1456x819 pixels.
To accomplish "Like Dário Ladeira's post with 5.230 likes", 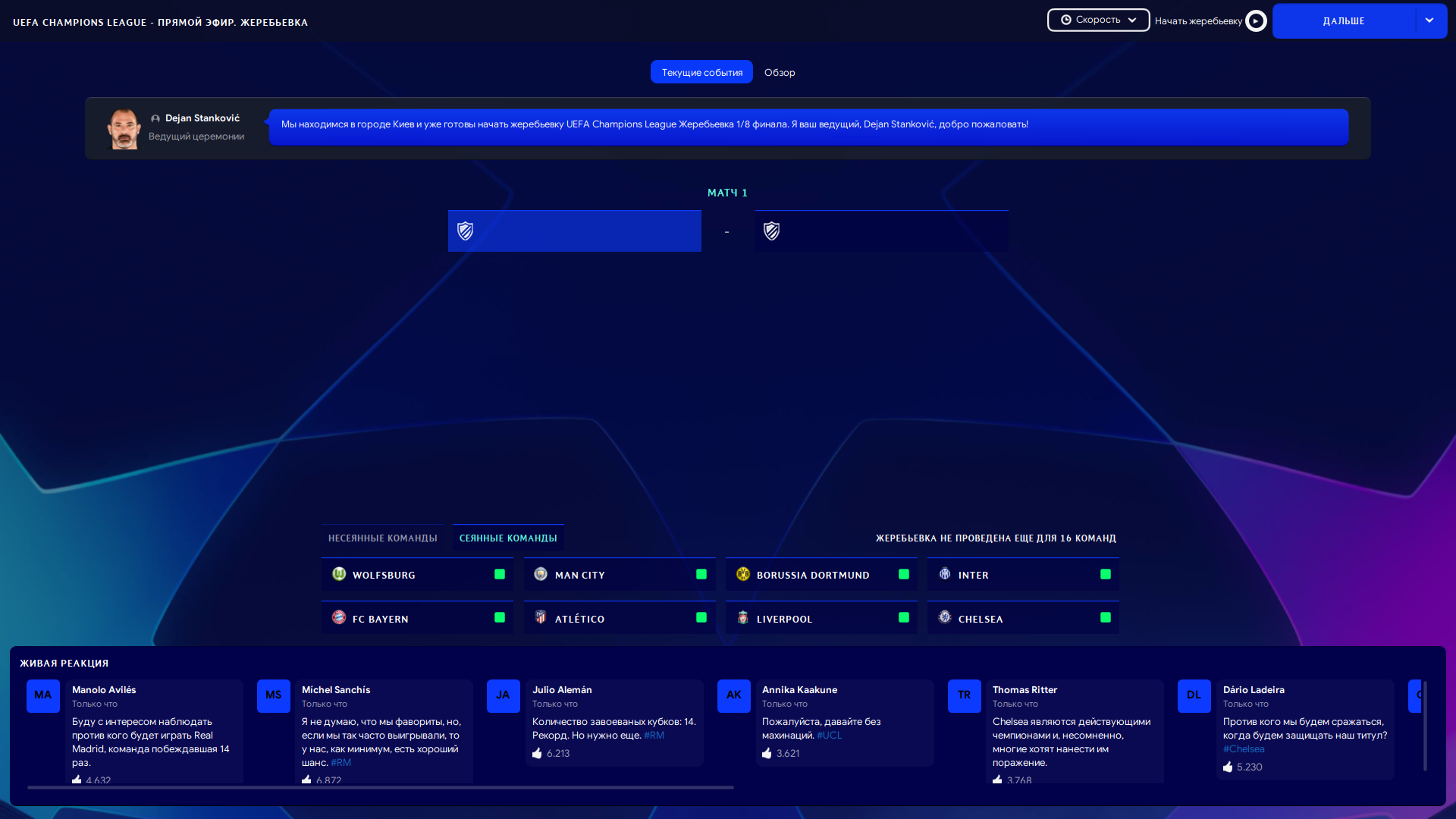I will [x=1228, y=767].
